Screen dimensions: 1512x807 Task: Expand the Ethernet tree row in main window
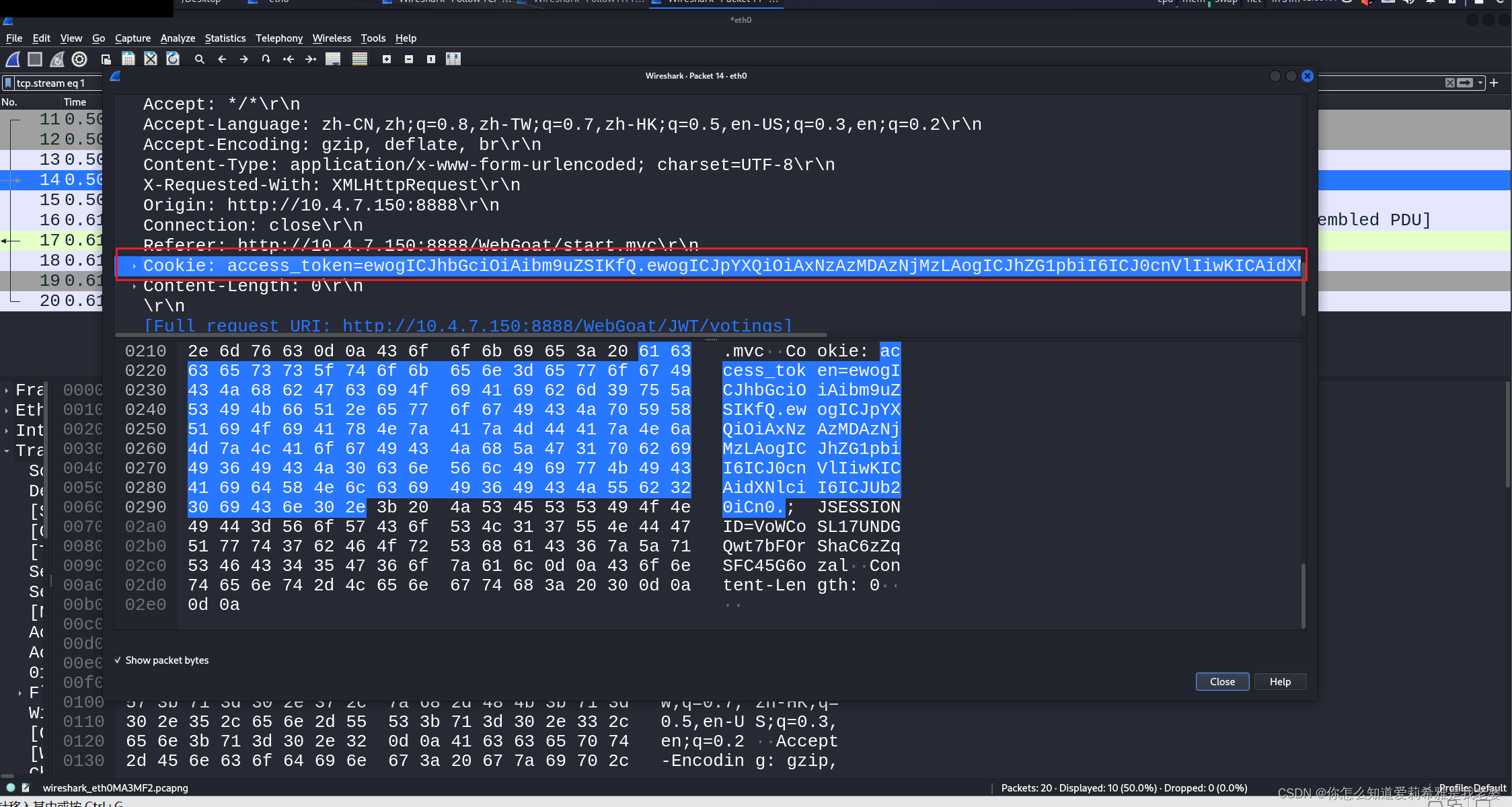tap(7, 411)
